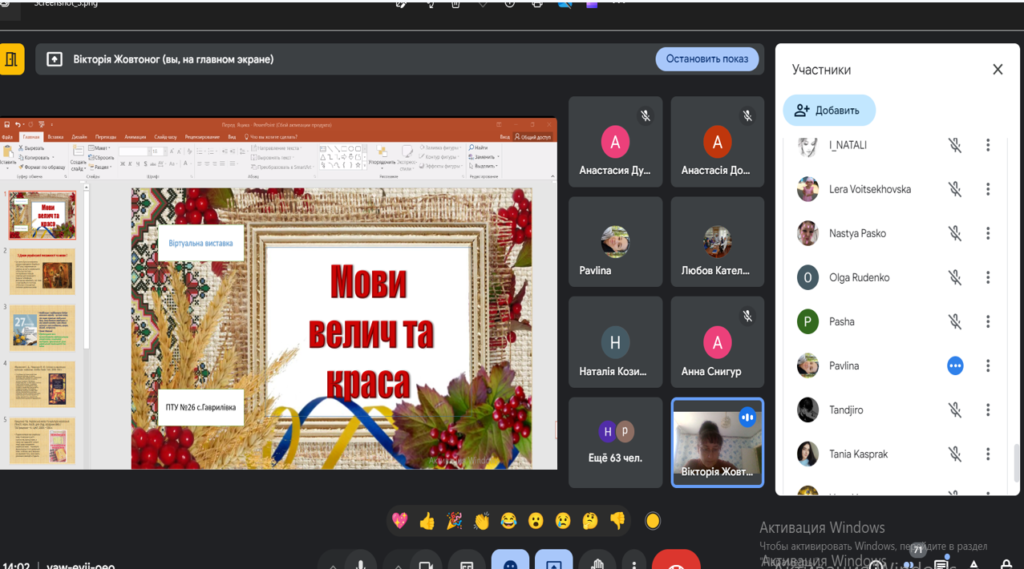
Task: Send the thumbs down reaction
Action: click(617, 520)
